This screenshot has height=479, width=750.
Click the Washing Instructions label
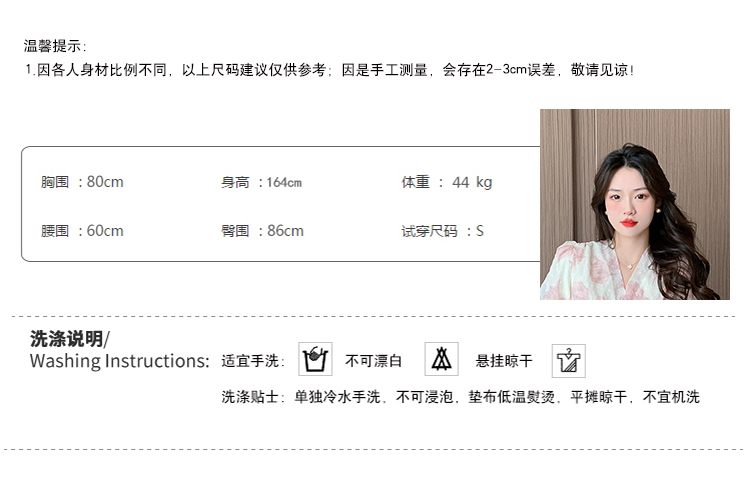pos(120,361)
